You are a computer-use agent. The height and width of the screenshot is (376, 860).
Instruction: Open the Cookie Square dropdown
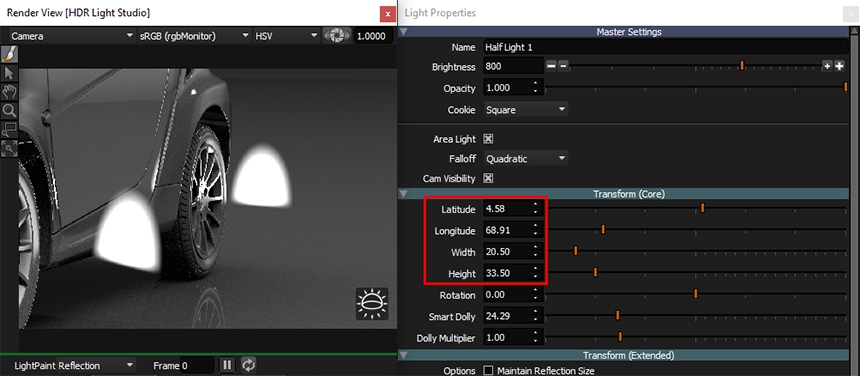pyautogui.click(x=525, y=110)
